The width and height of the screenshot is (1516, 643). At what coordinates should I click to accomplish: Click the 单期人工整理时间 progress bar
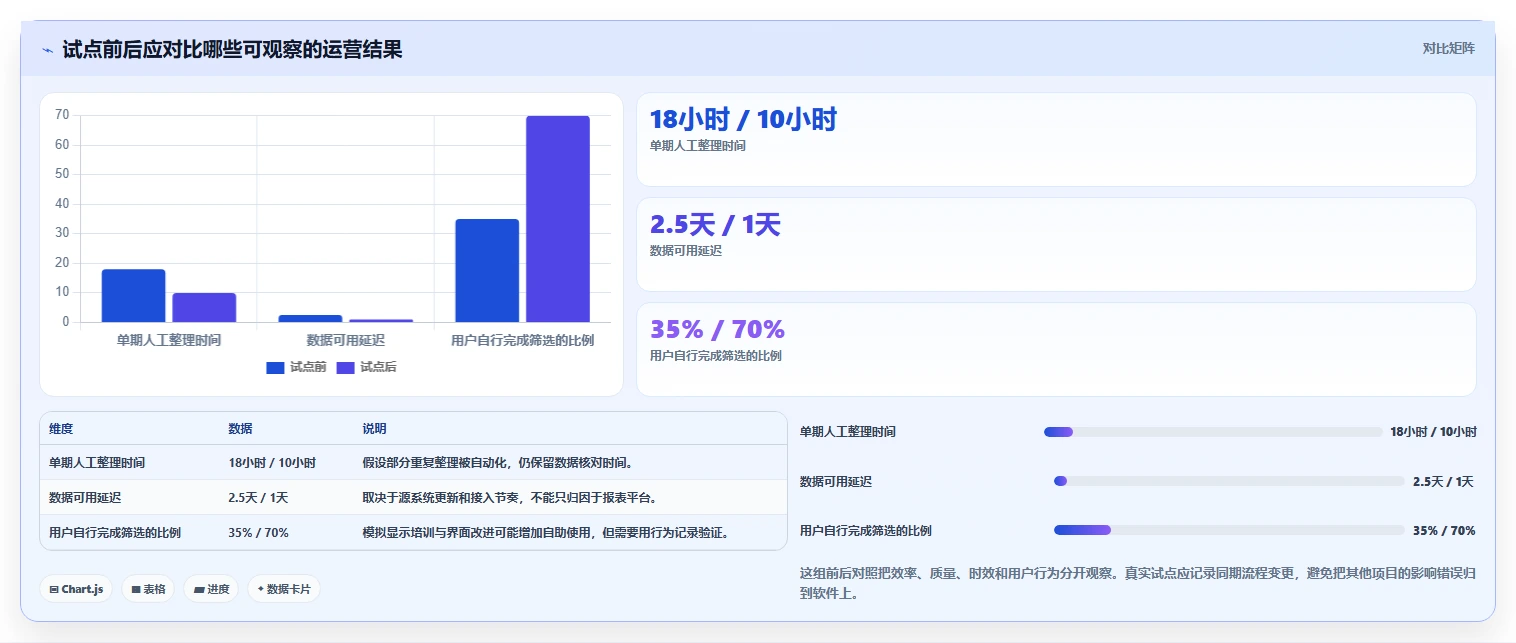pos(1213,432)
